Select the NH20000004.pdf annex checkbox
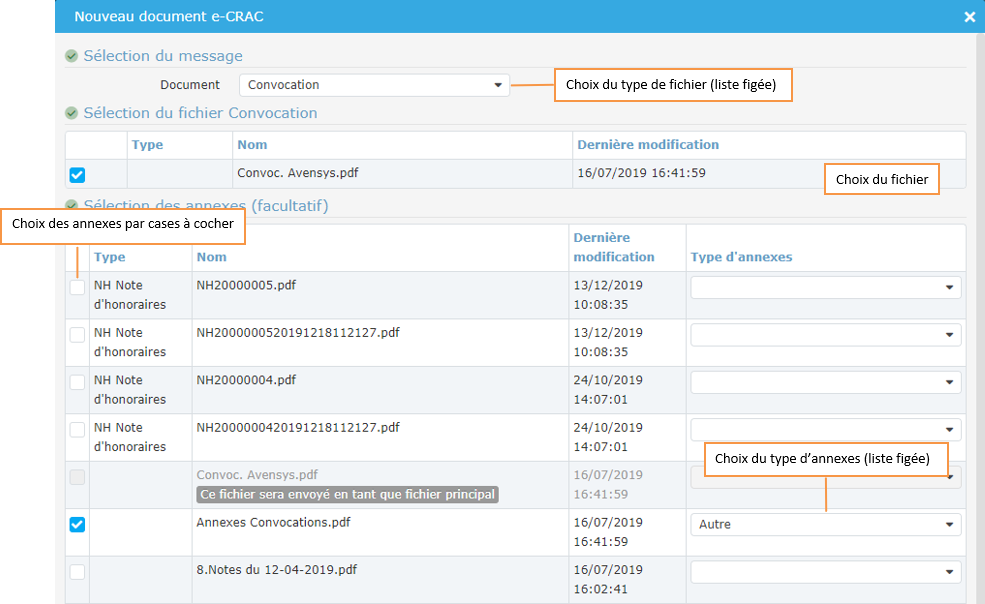985x604 pixels. pos(77,382)
